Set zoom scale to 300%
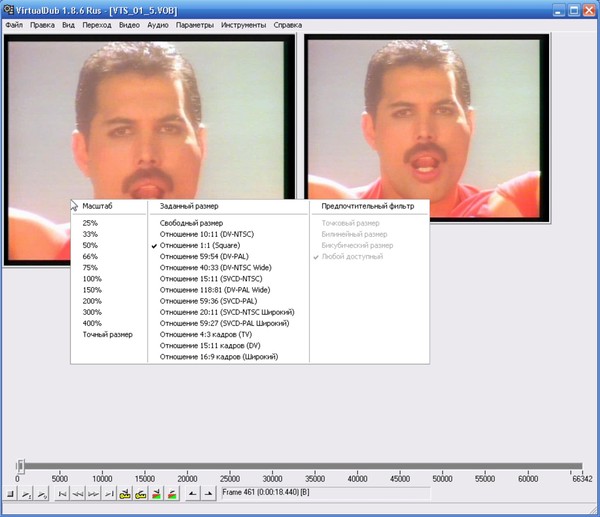This screenshot has width=600, height=517. pyautogui.click(x=92, y=312)
